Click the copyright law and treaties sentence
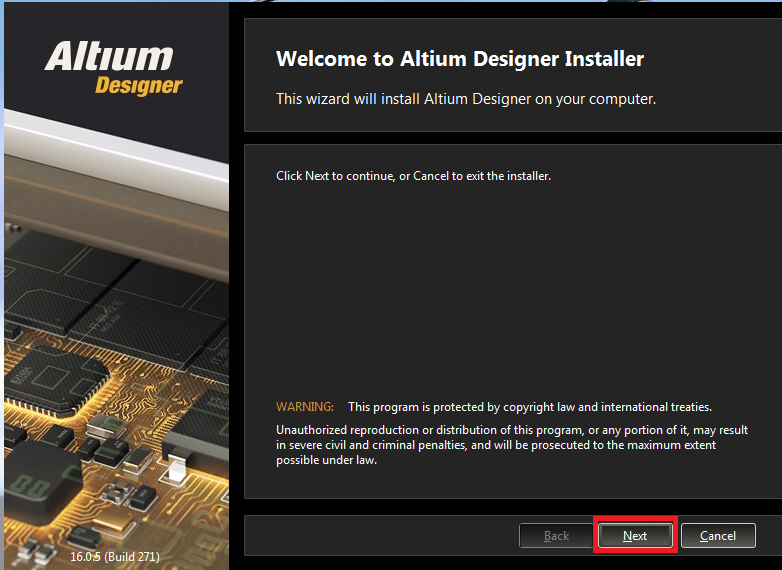Screen dimensions: 782x570 [x=529, y=407]
